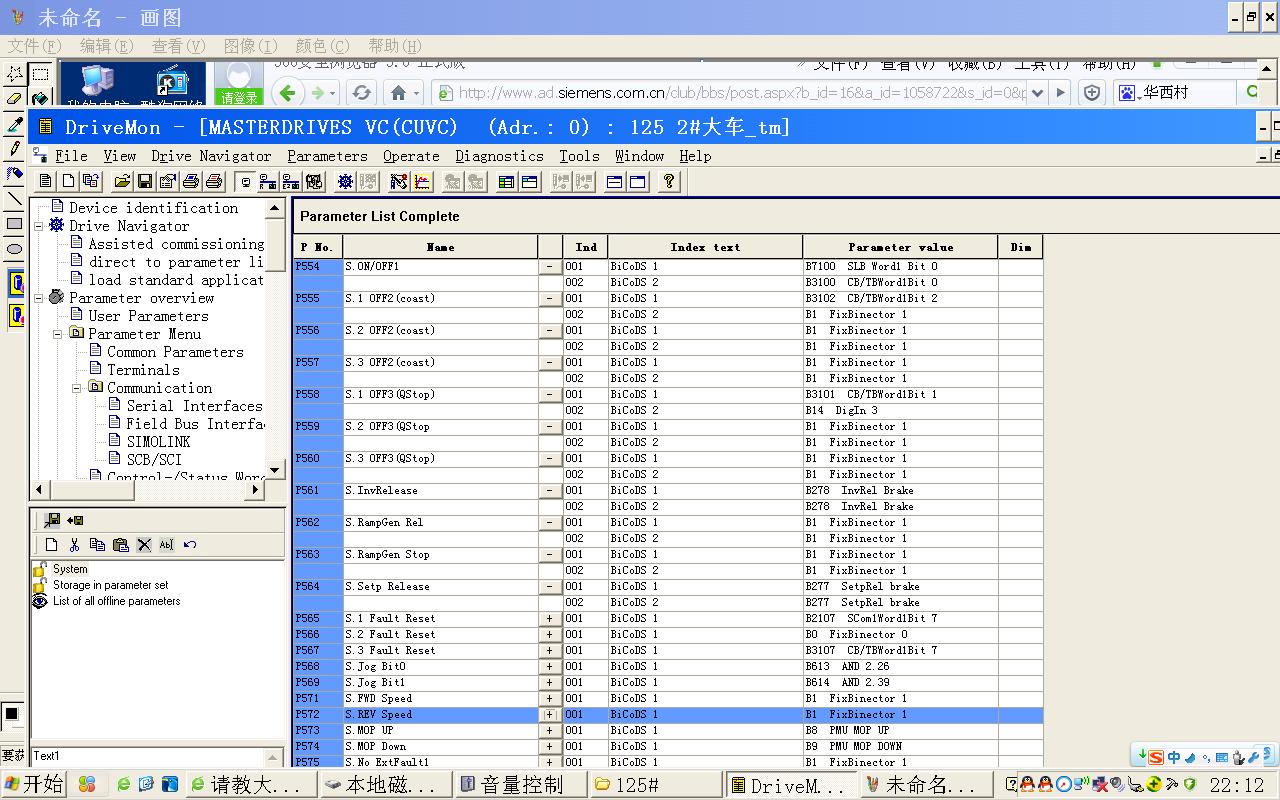Image resolution: width=1280 pixels, height=800 pixels.
Task: Select the rectangle shape tool in Paint
Action: [14, 224]
